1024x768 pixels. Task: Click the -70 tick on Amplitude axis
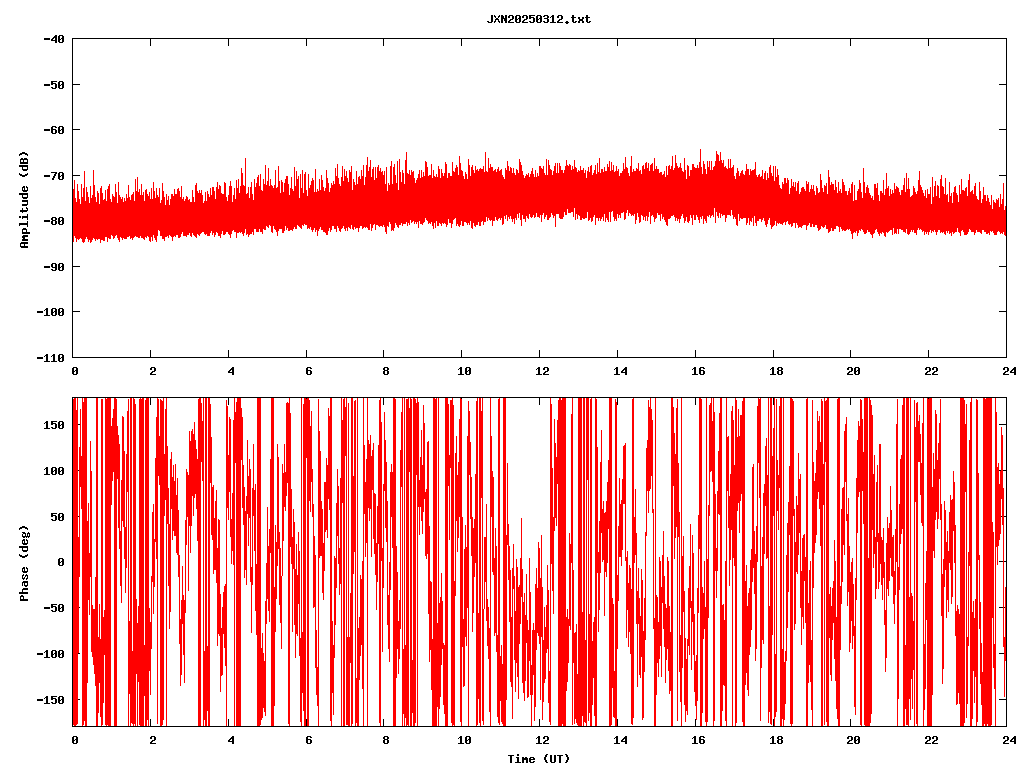click(x=54, y=176)
